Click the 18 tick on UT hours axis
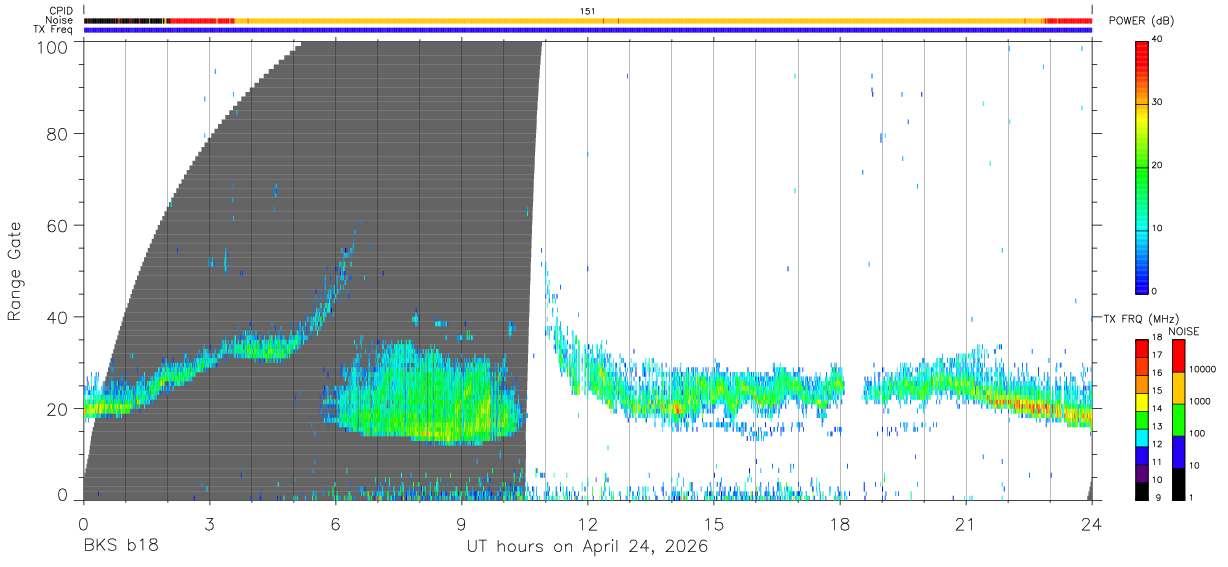This screenshot has height=567, width=1228. (840, 523)
